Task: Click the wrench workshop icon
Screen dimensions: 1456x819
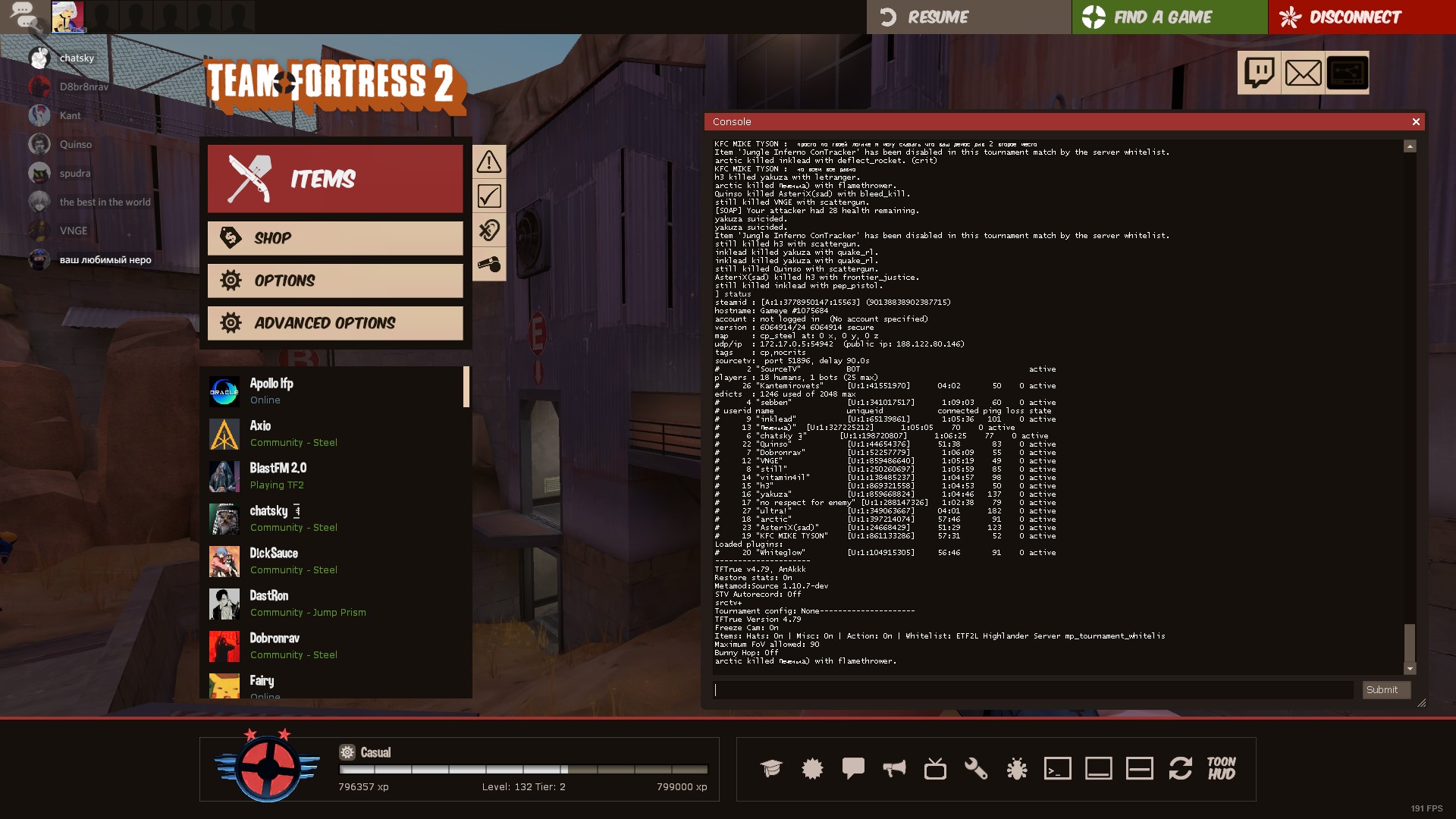Action: [x=976, y=768]
